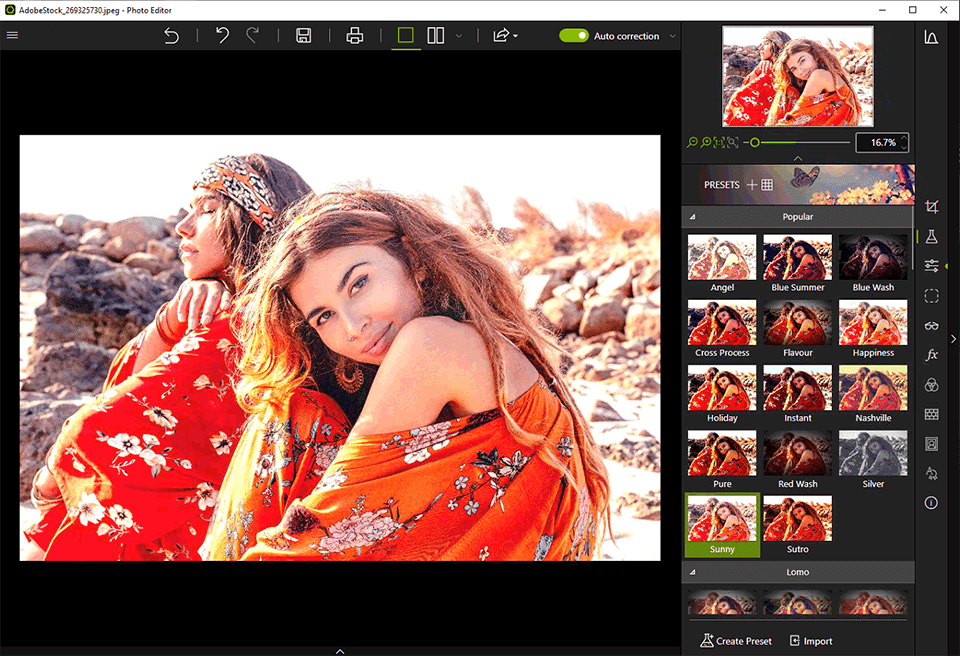
Task: Open the Export share dropdown
Action: [x=503, y=36]
